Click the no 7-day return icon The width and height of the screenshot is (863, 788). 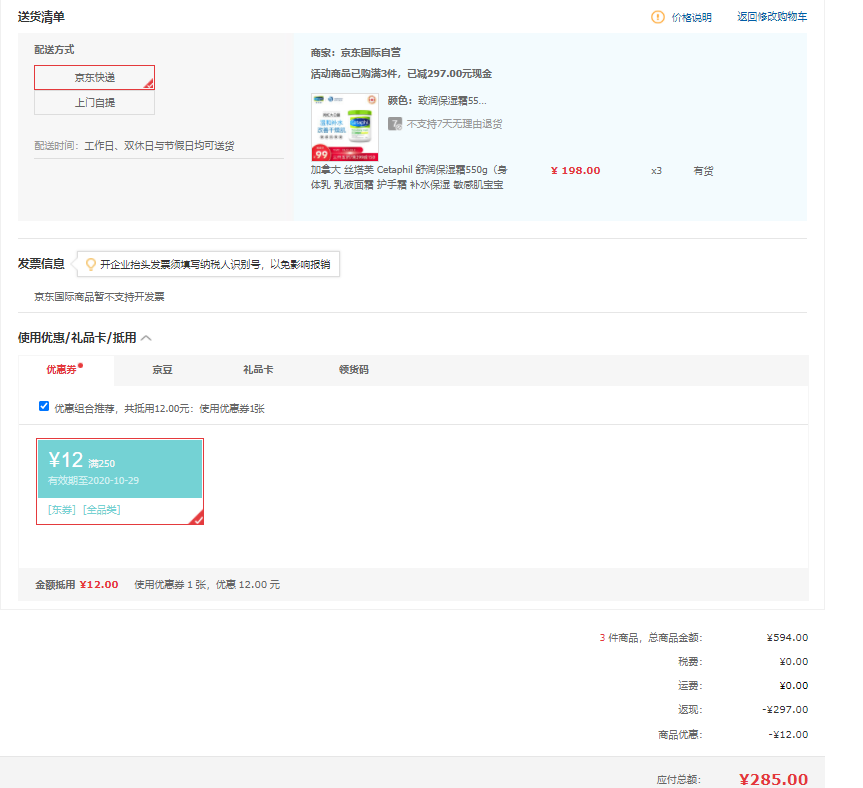point(395,124)
